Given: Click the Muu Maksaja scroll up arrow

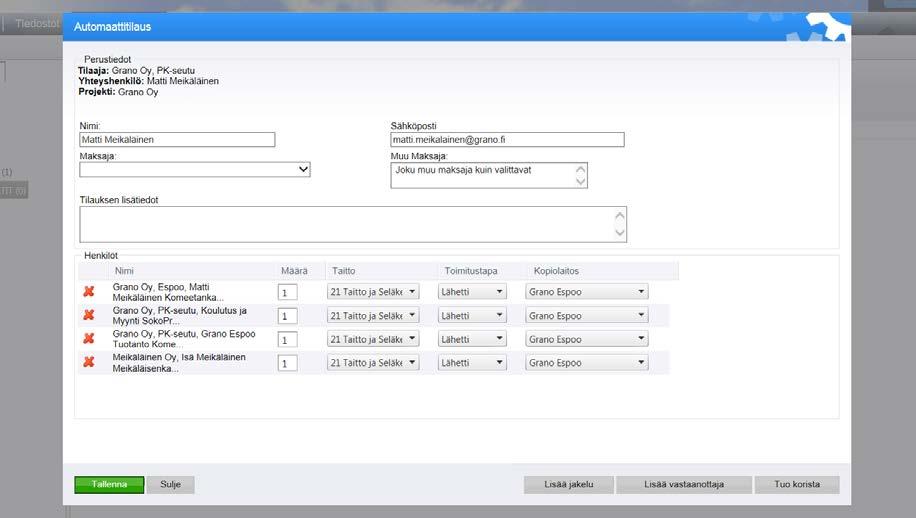Looking at the screenshot, I should tap(580, 169).
